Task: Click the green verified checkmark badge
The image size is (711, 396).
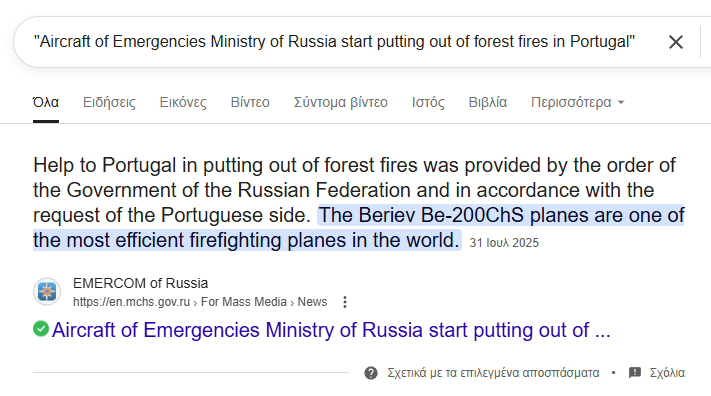Action: coord(41,329)
